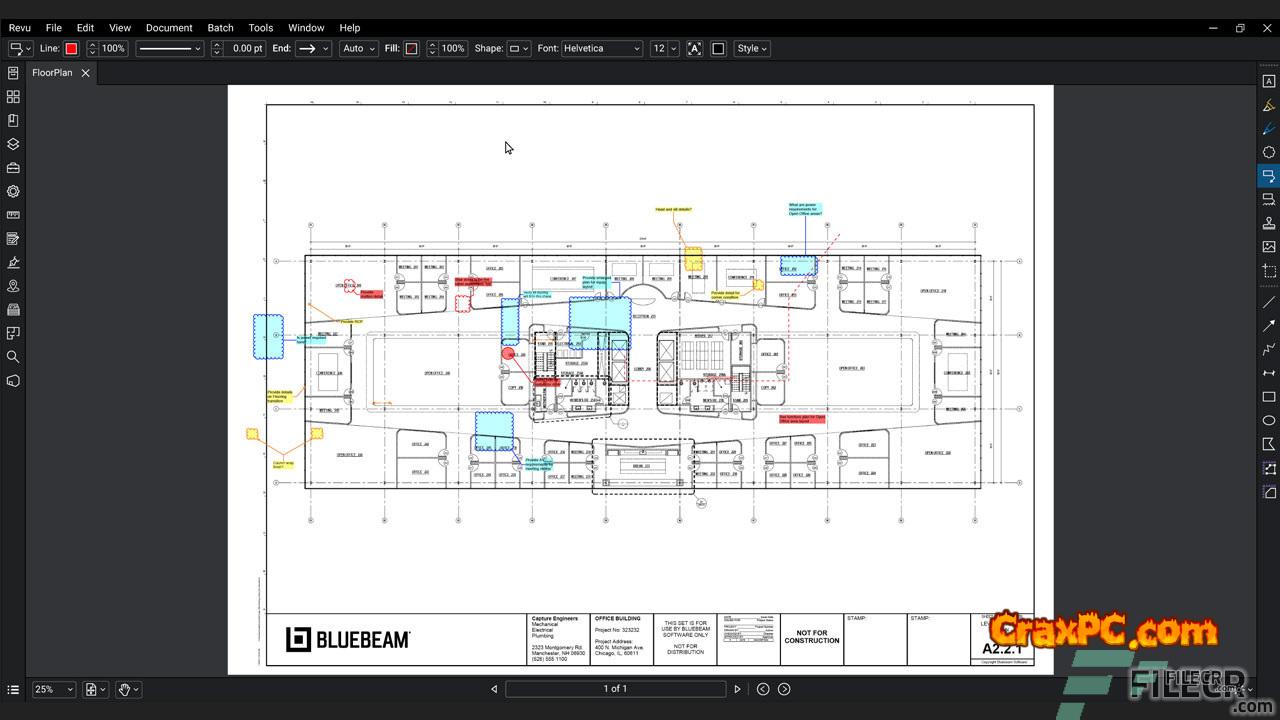1280x720 pixels.
Task: Open the Document menu
Action: pos(169,28)
